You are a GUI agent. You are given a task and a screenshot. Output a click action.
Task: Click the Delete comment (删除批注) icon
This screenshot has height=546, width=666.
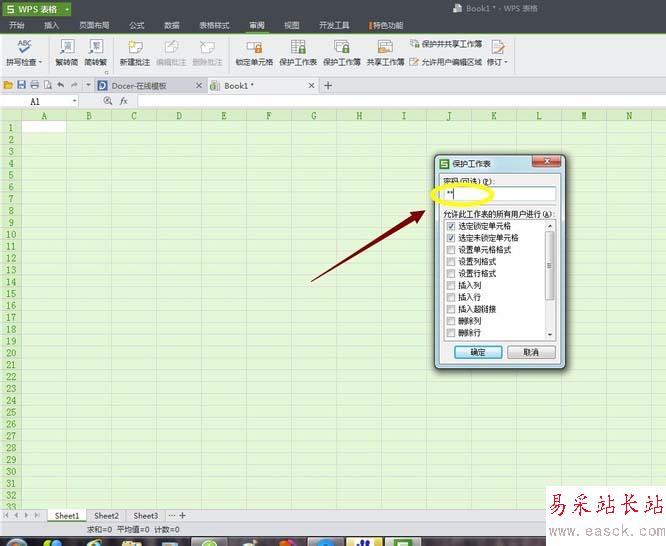(207, 47)
